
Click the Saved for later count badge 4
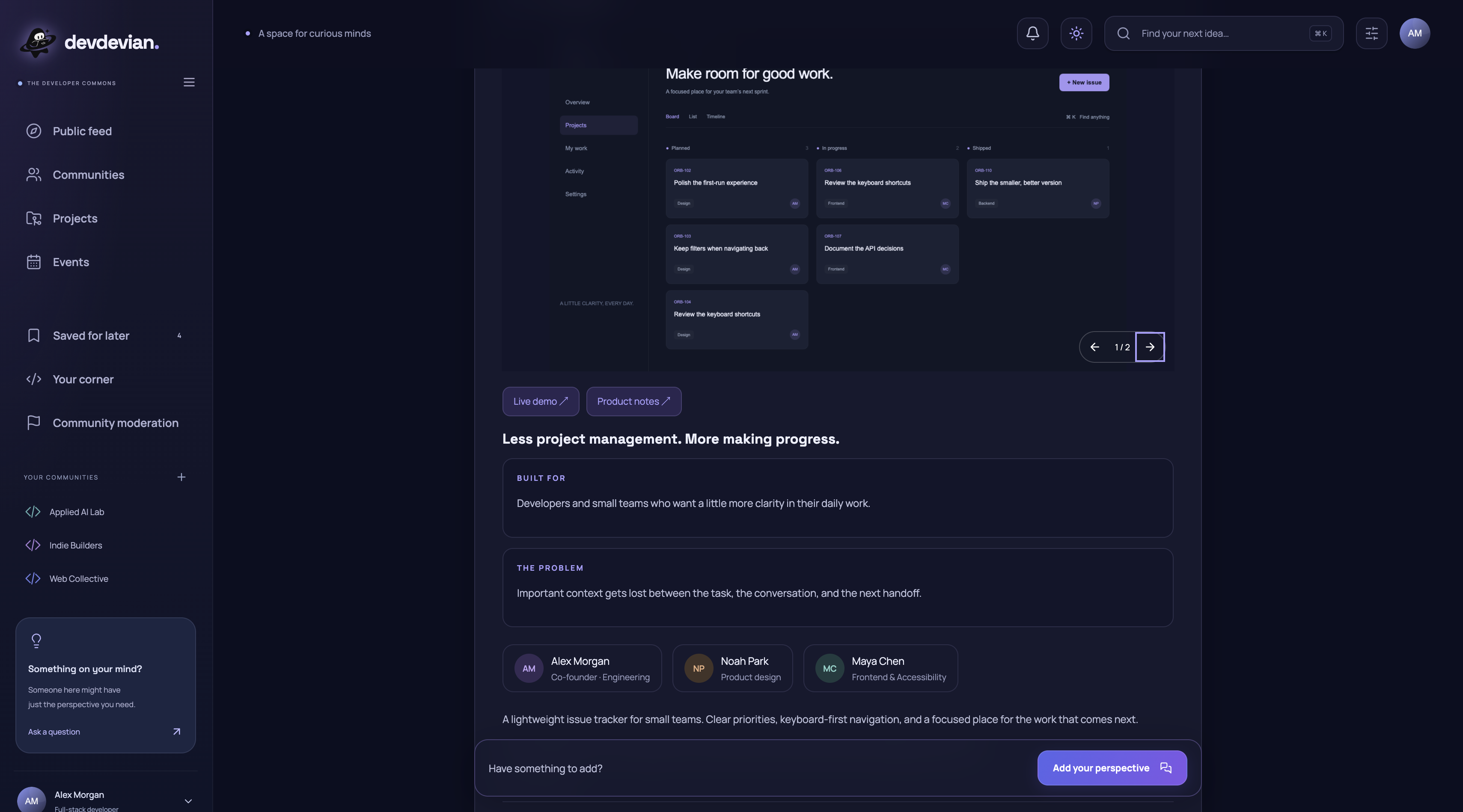click(x=179, y=335)
